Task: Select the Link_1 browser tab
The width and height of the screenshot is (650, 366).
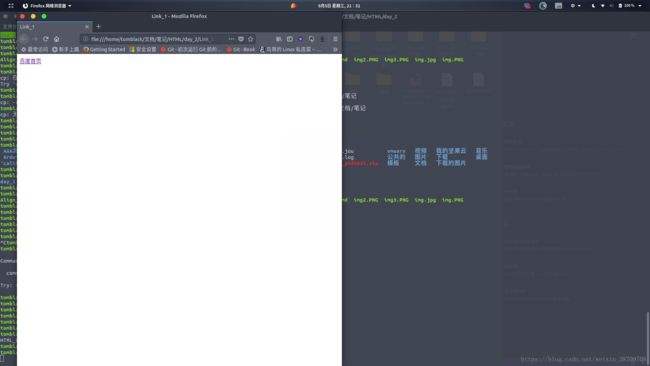Action: click(x=54, y=27)
